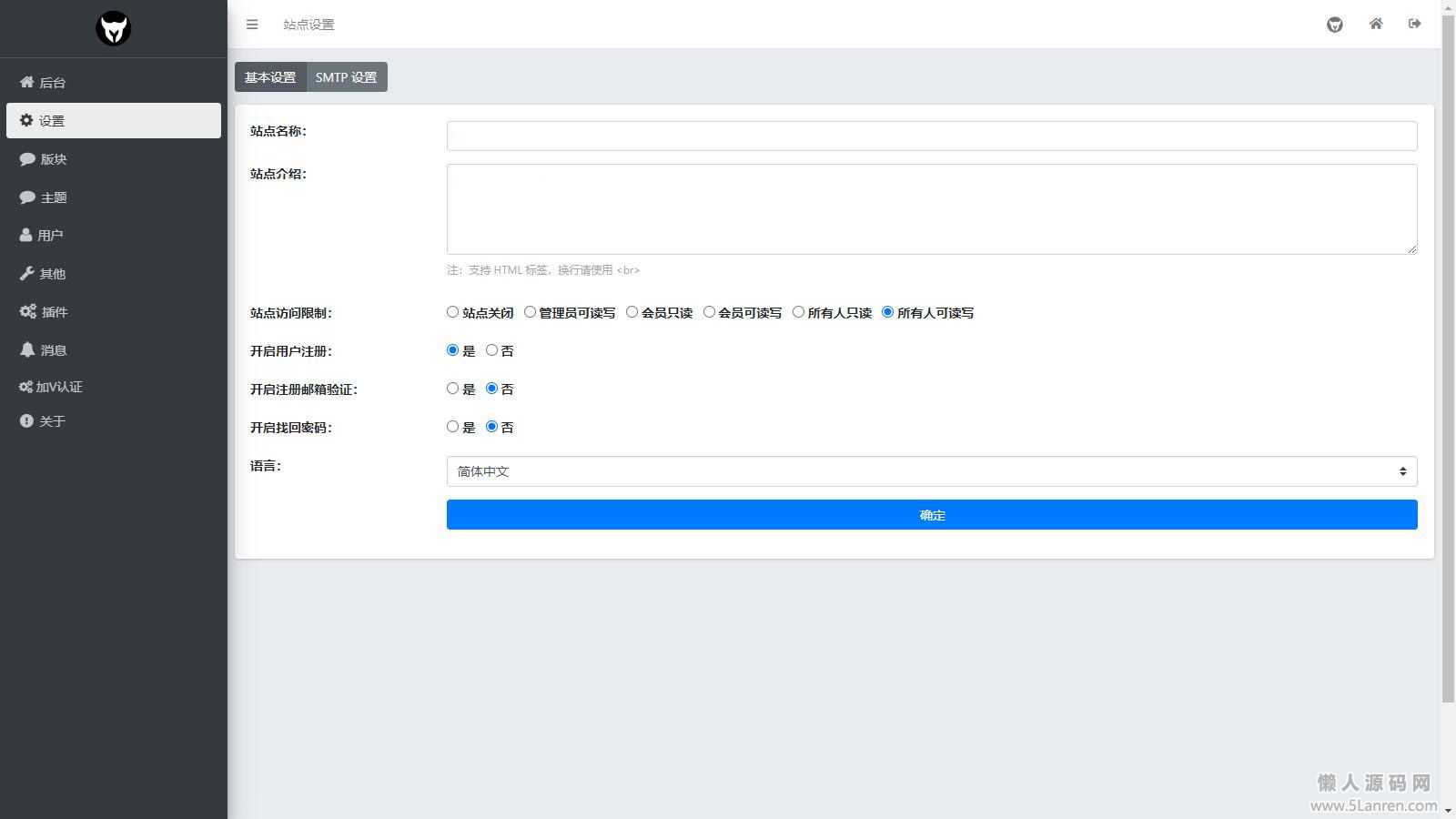Click the logout icon at top right
This screenshot has width=1456, height=819.
(x=1414, y=25)
